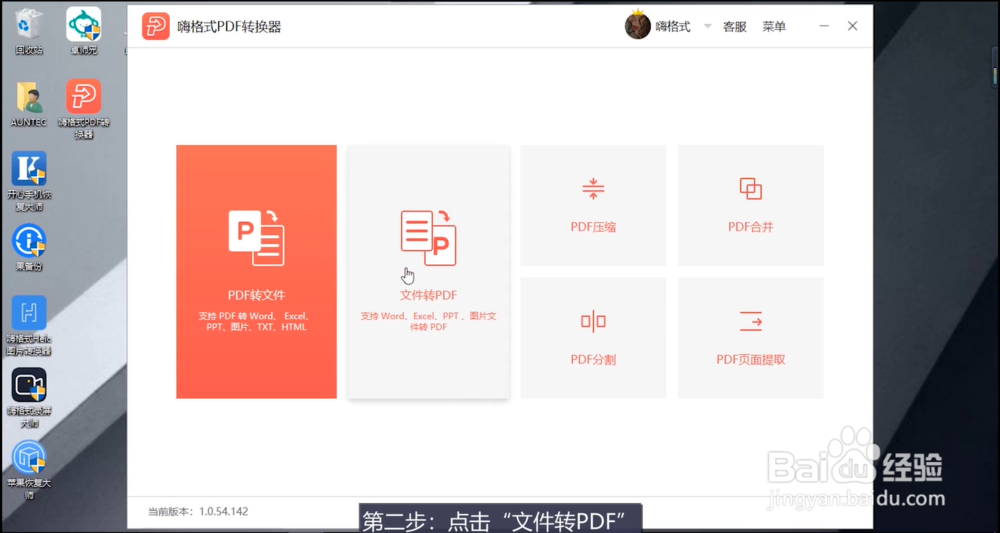Image resolution: width=1000 pixels, height=533 pixels.
Task: Click the merge overlapping squares icon
Action: tap(751, 189)
